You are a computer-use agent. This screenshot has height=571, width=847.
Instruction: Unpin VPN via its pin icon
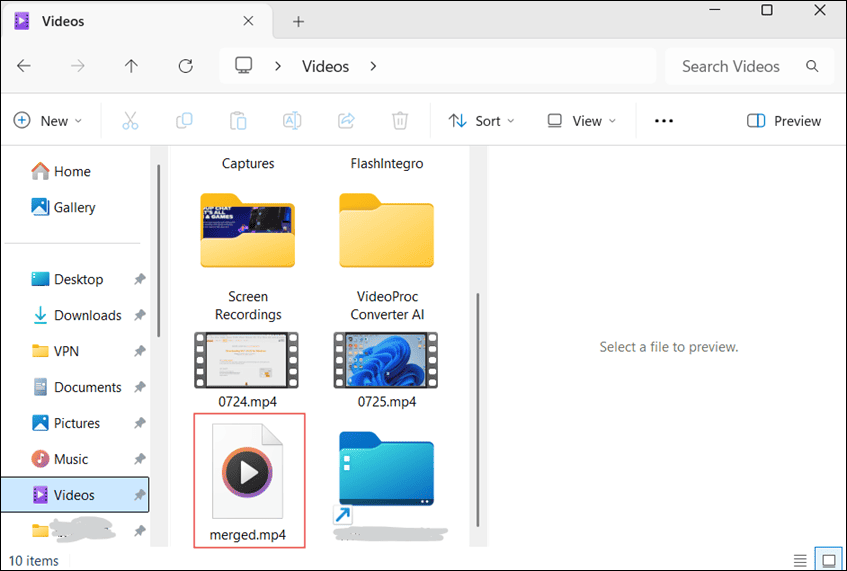[140, 351]
